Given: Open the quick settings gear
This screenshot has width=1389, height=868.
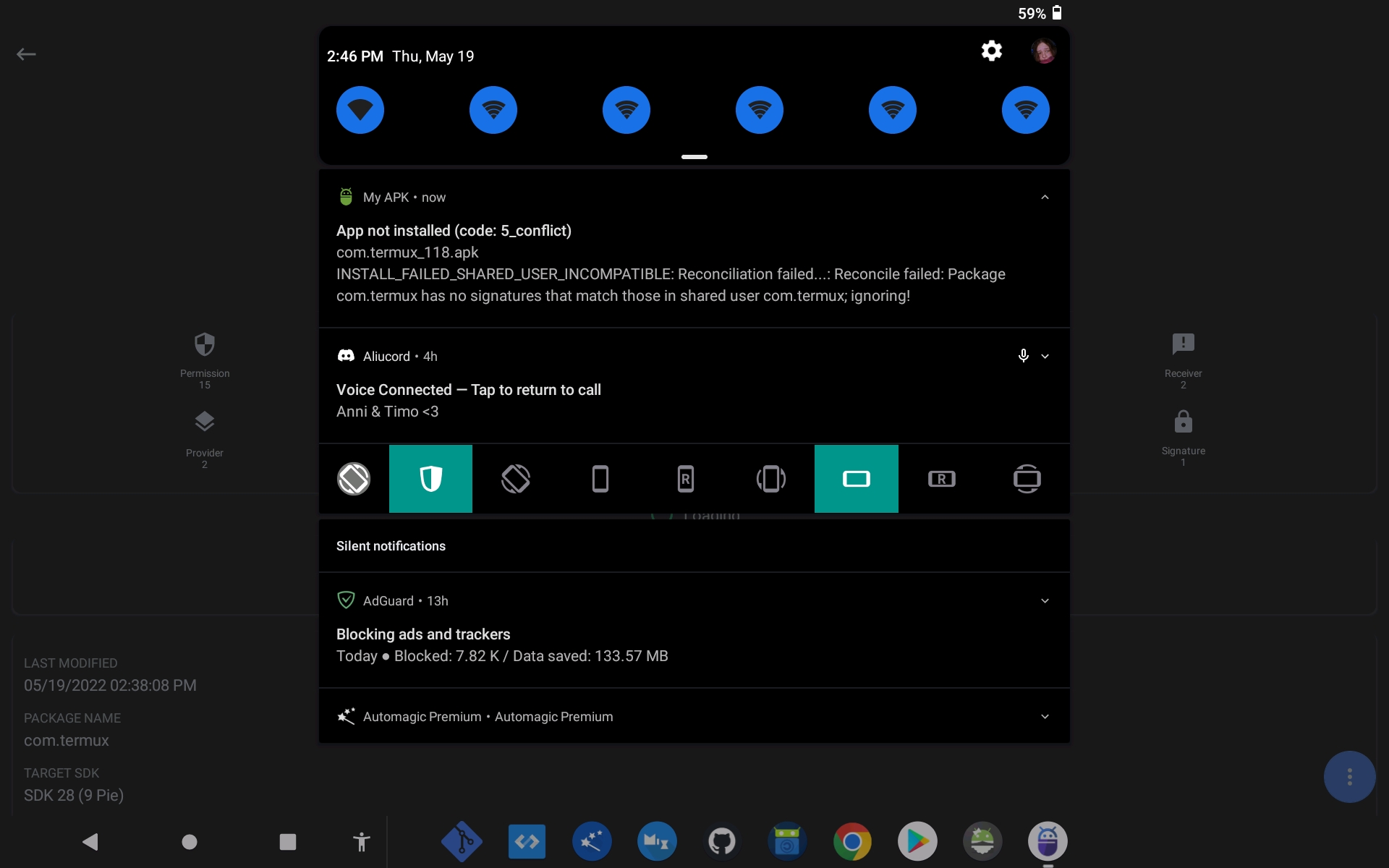Looking at the screenshot, I should coord(991,51).
